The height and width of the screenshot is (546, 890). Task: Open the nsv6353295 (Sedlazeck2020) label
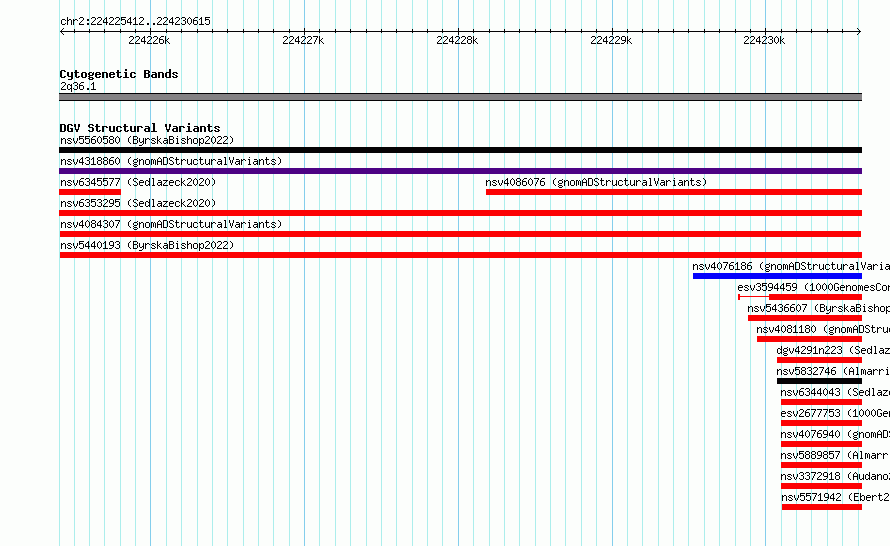click(138, 203)
